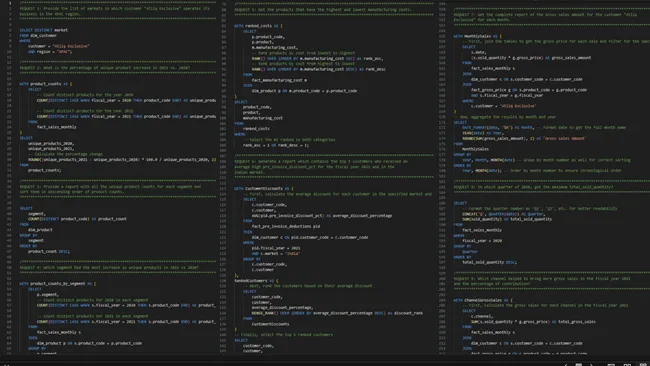The width and height of the screenshot is (650, 366).
Task: Click the Request 2 comment about percentage increase
Action: (x=105, y=68)
